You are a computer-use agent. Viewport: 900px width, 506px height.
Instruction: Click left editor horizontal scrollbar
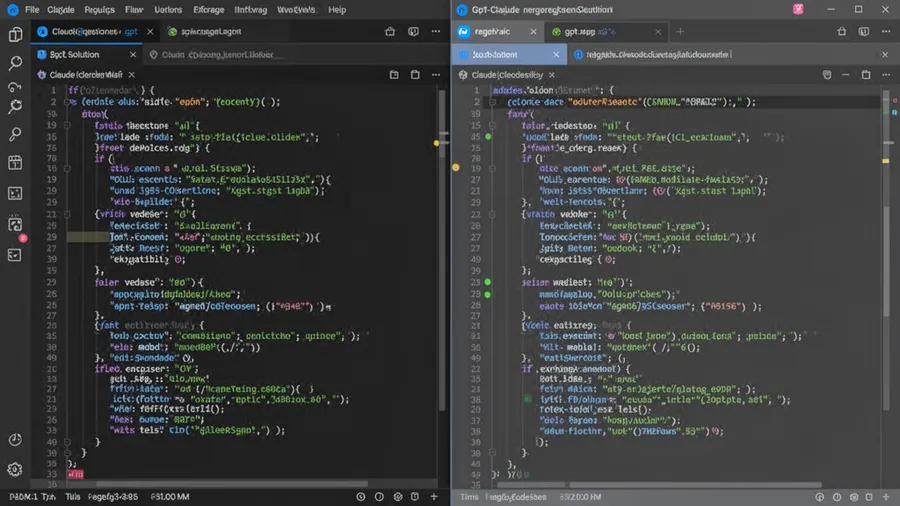[231, 484]
